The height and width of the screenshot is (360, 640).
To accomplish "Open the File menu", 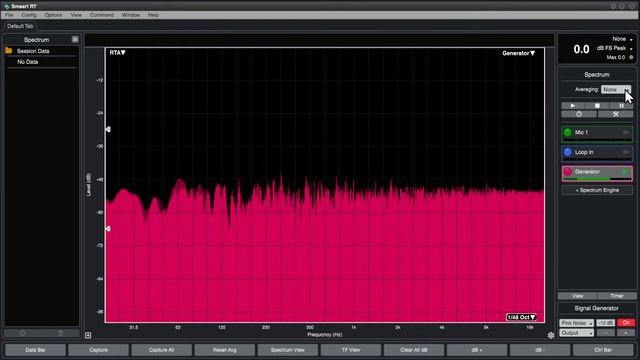I will tap(9, 15).
